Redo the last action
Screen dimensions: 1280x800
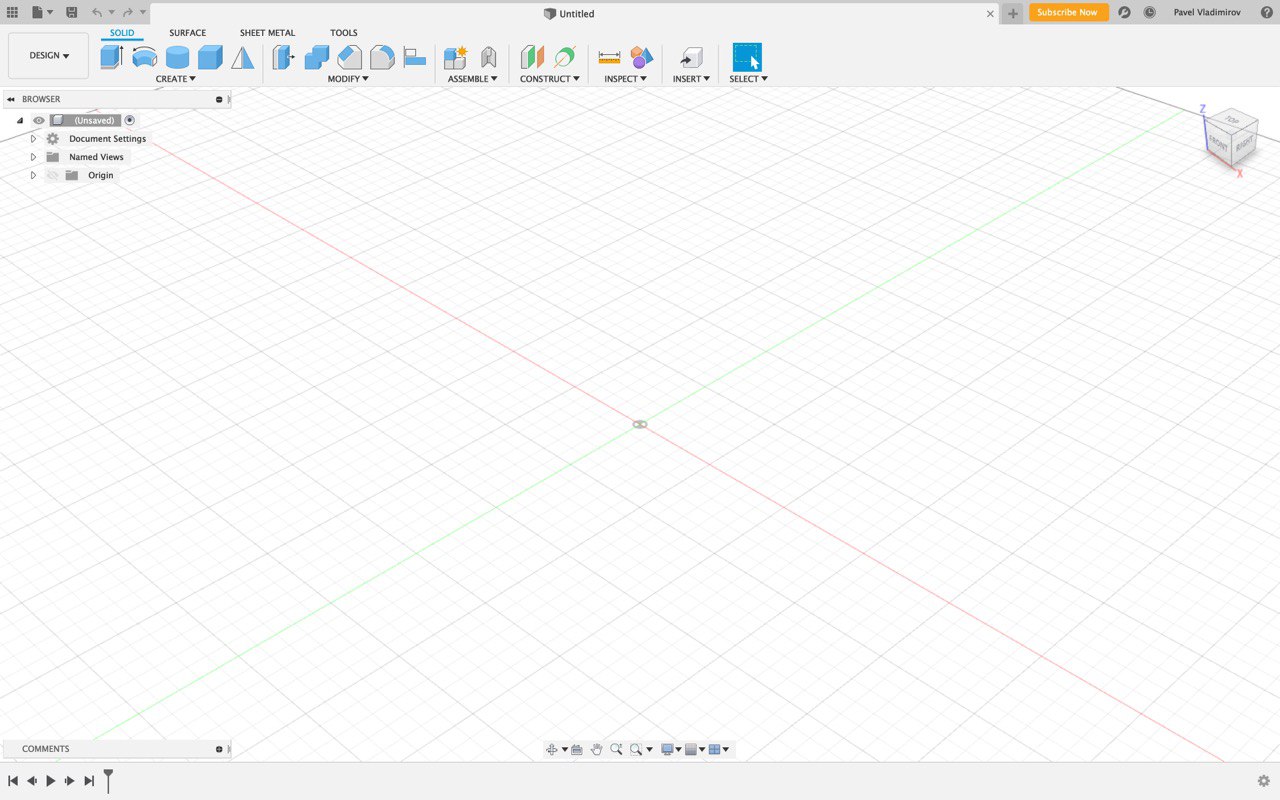tap(128, 12)
